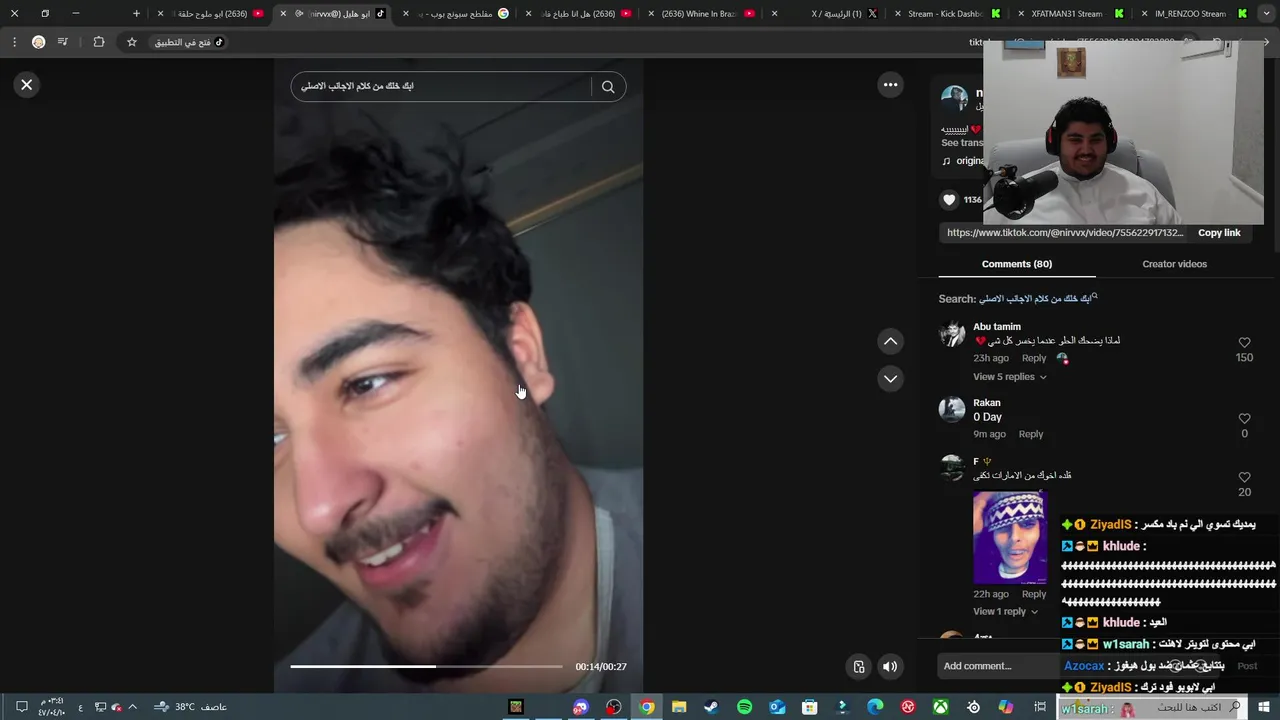Open Spotify from the taskbar
Image resolution: width=1280 pixels, height=720 pixels.
point(744,707)
